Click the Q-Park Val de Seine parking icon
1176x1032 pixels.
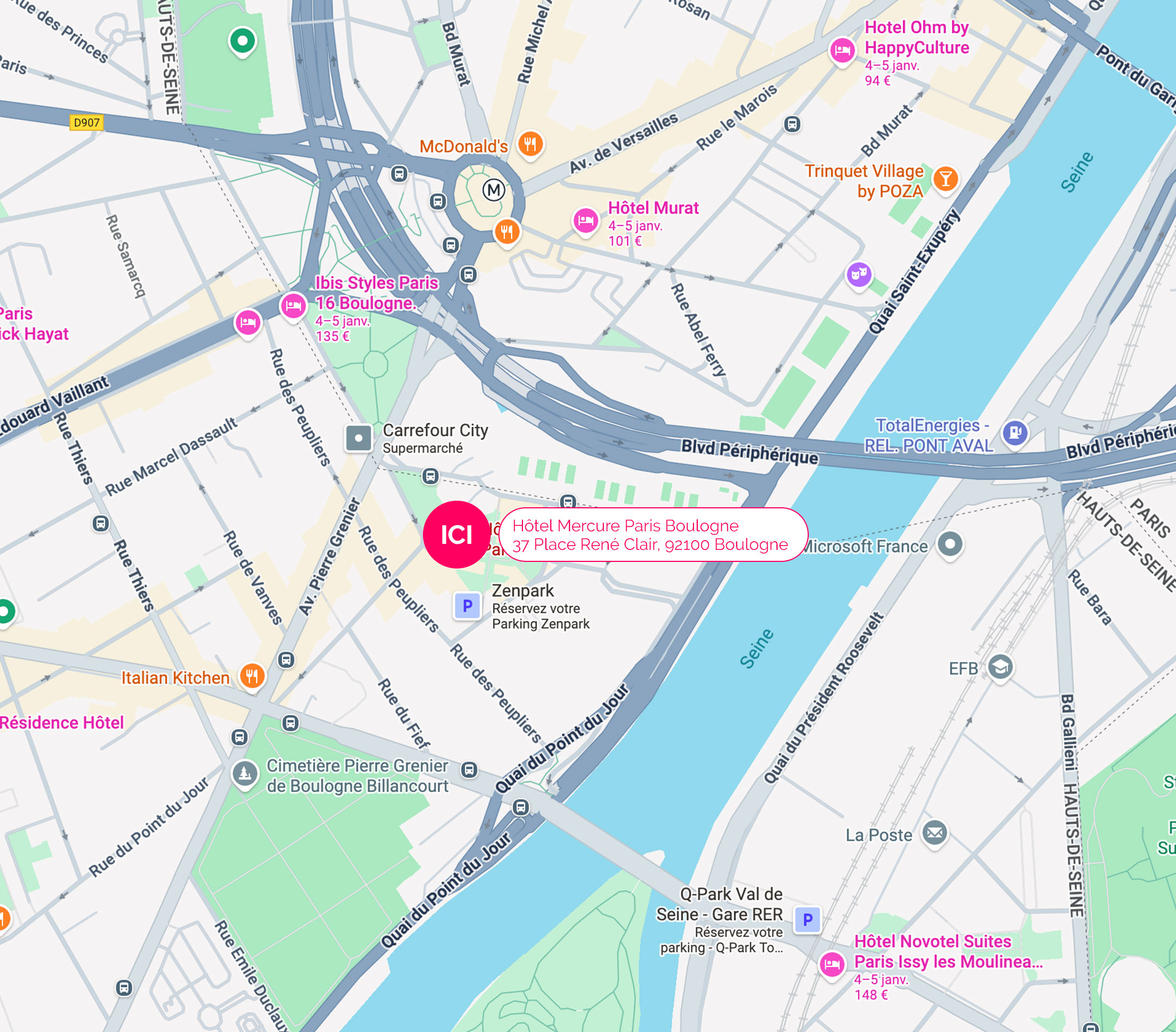(x=807, y=919)
